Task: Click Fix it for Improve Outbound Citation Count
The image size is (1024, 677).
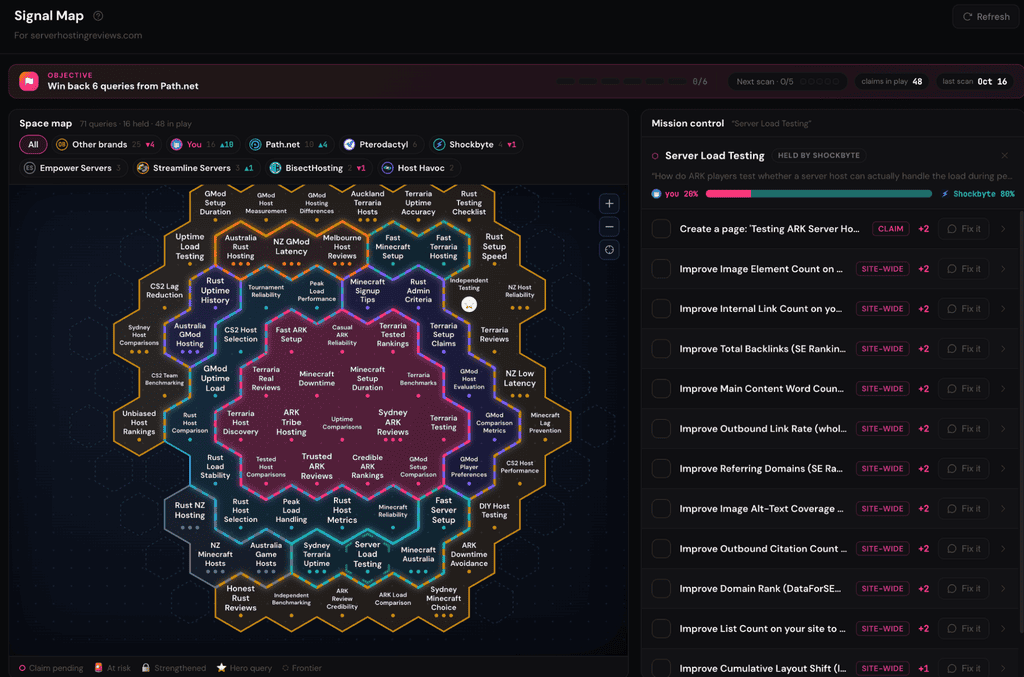Action: click(x=964, y=548)
